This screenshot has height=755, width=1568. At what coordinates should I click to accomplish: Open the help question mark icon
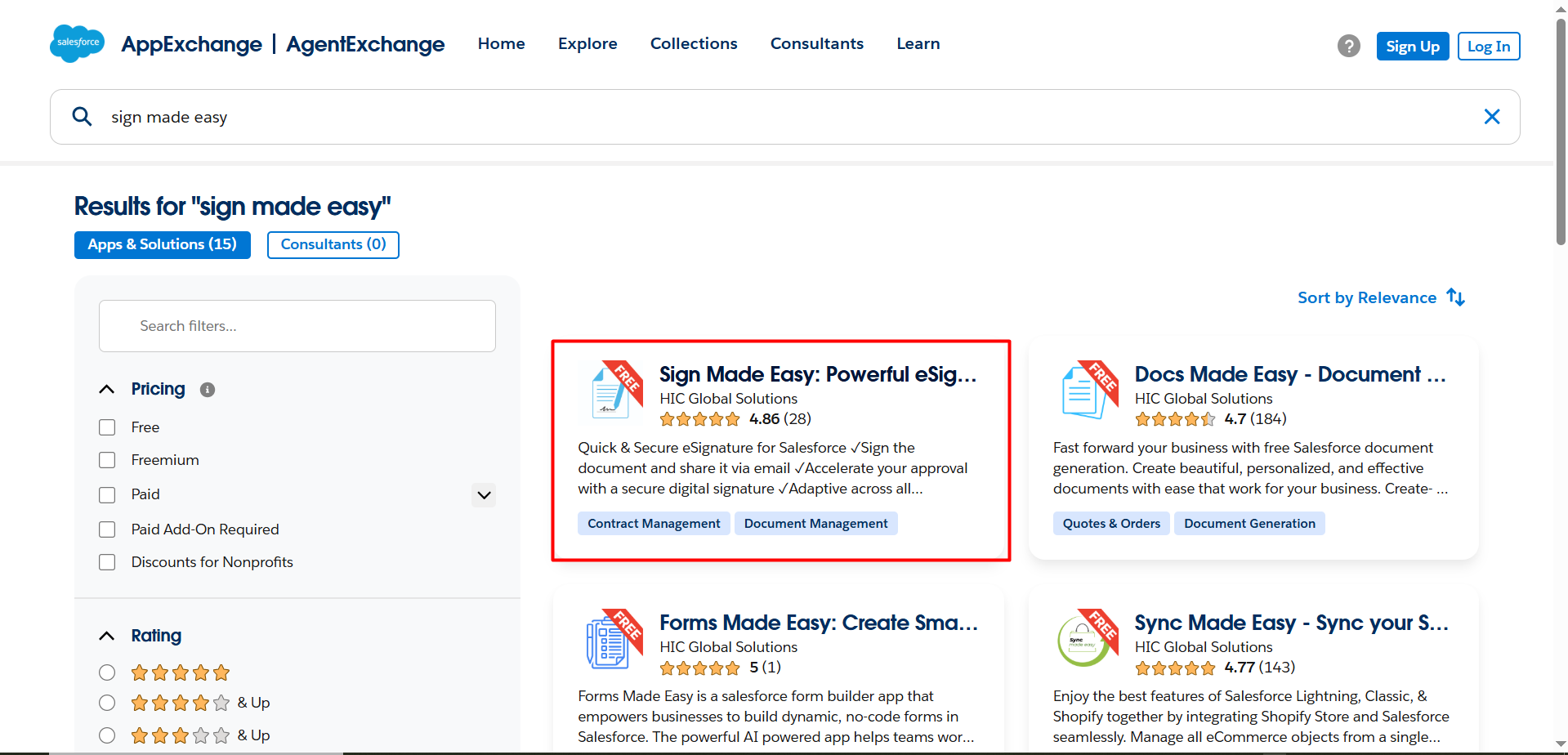click(x=1349, y=46)
